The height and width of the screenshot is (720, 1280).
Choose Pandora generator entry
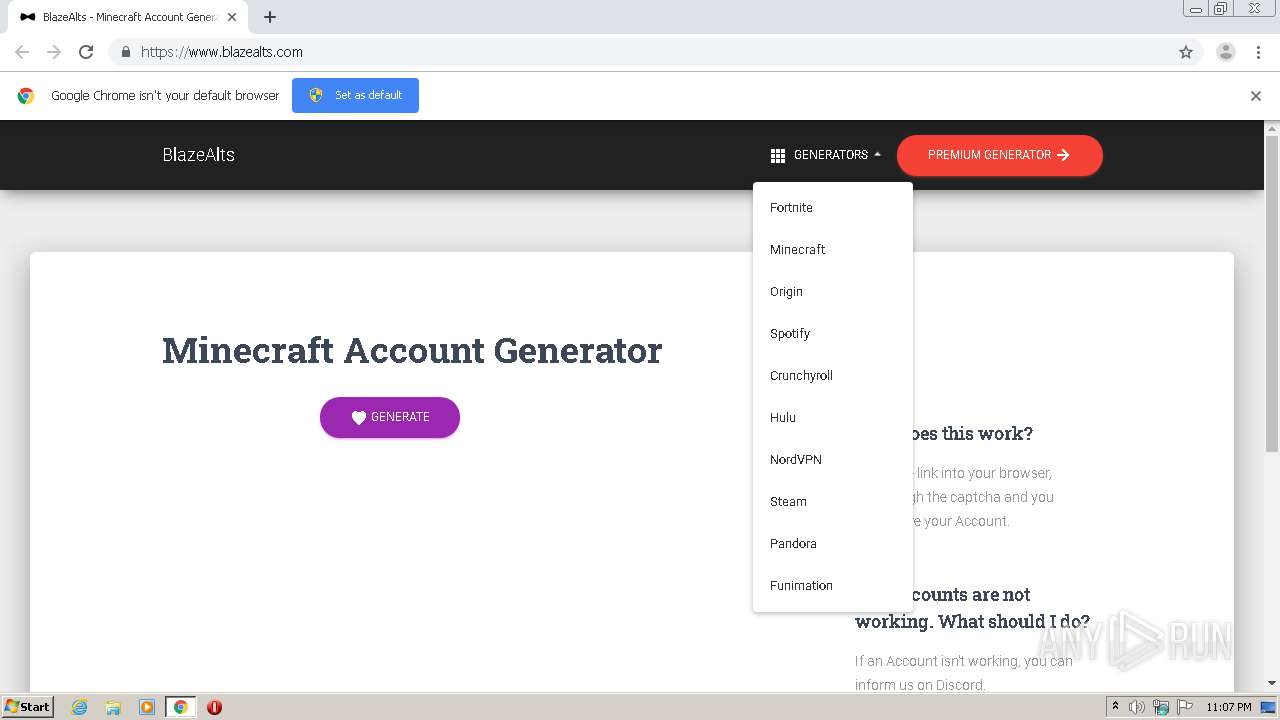click(833, 544)
